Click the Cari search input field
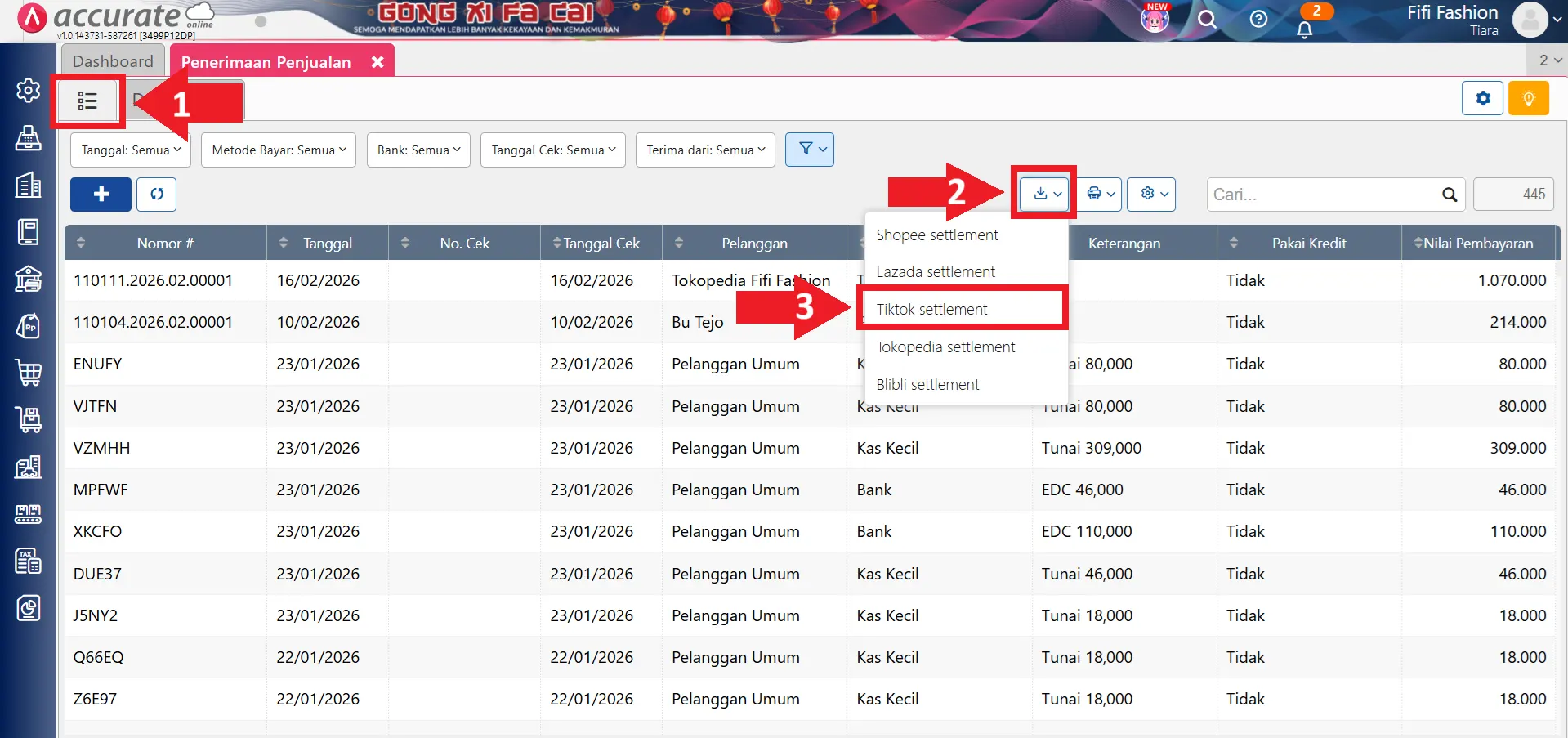The image size is (1568, 738). [1324, 195]
